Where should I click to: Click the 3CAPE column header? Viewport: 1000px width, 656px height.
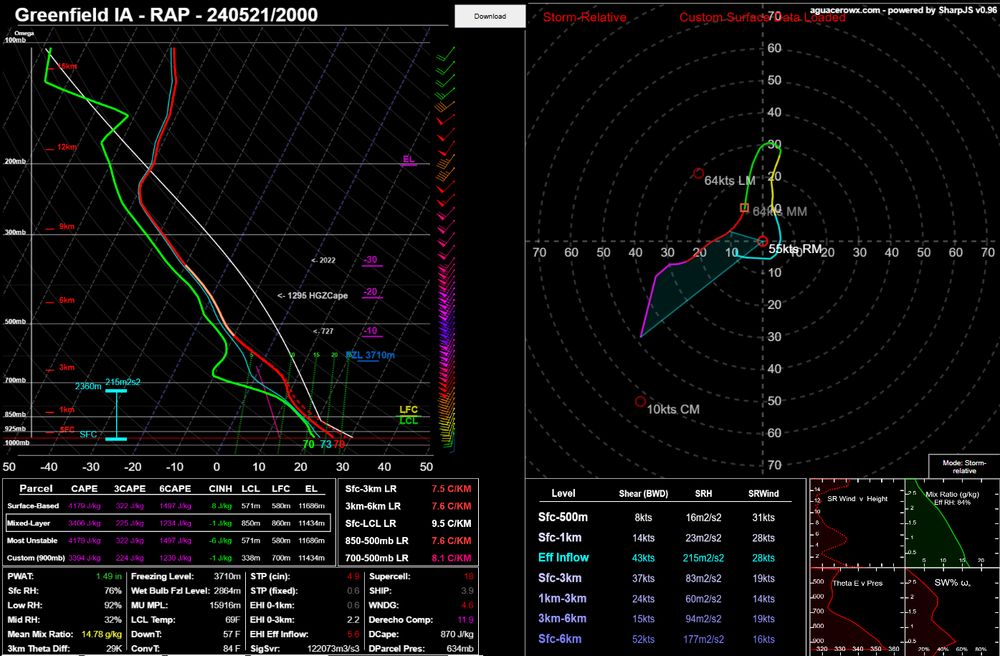[130, 488]
